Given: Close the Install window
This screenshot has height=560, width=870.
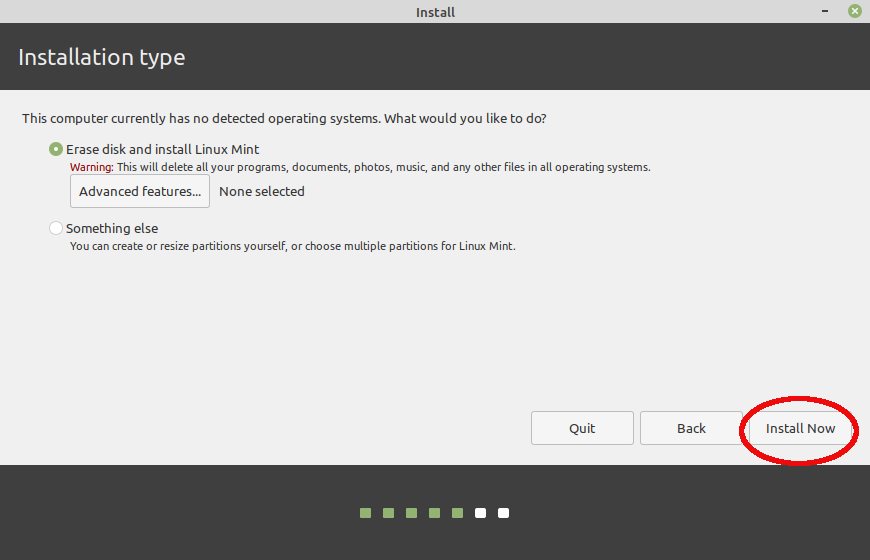Looking at the screenshot, I should 854,11.
